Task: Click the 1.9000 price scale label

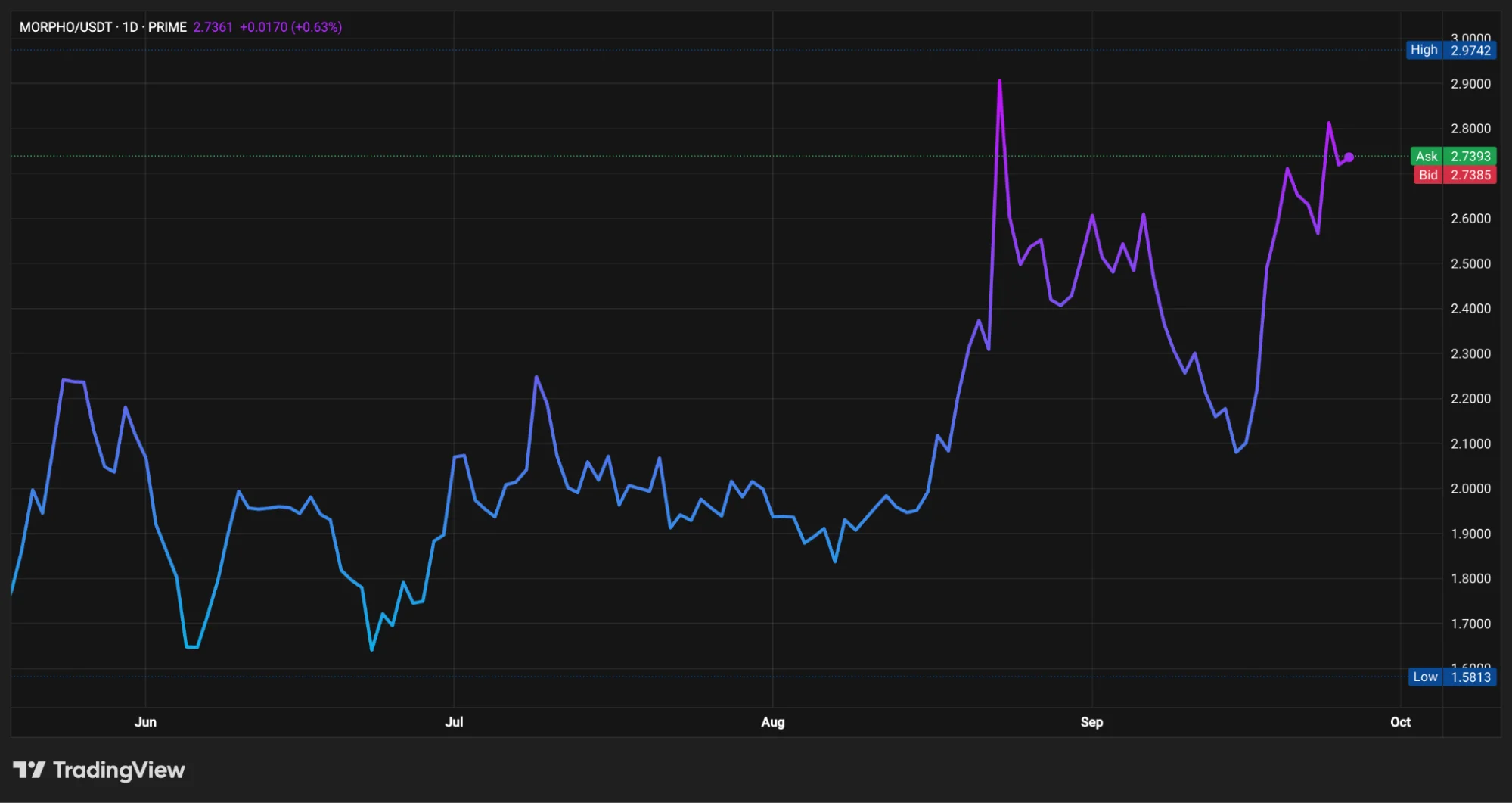Action: point(1470,534)
